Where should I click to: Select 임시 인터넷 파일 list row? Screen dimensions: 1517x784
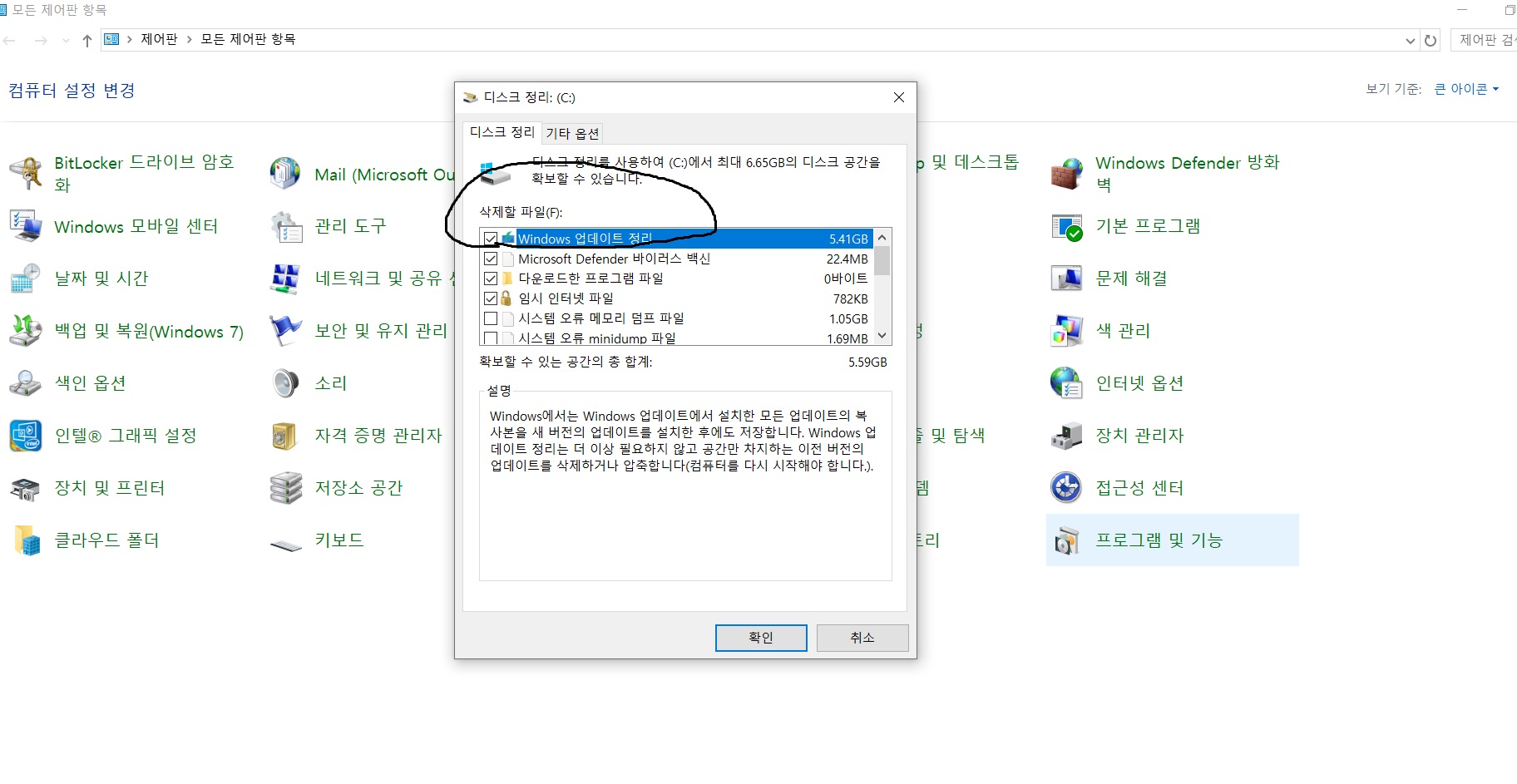(676, 298)
